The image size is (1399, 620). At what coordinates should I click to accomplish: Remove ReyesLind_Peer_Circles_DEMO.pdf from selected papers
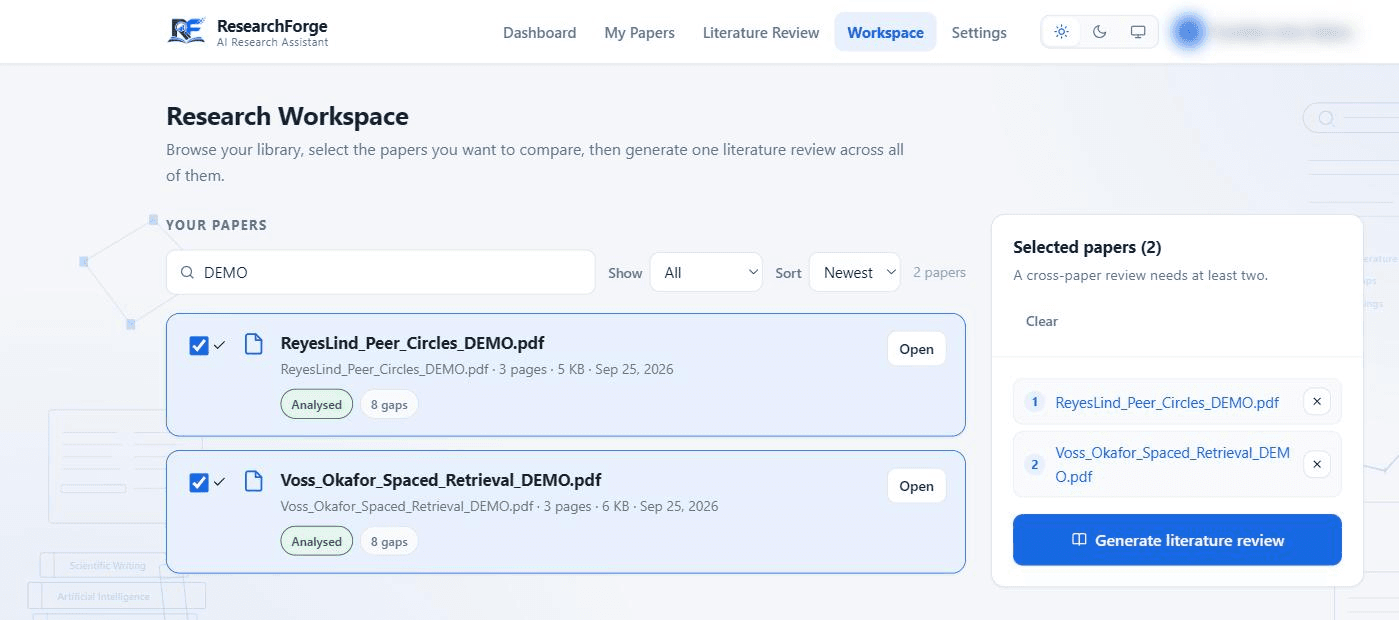point(1317,402)
